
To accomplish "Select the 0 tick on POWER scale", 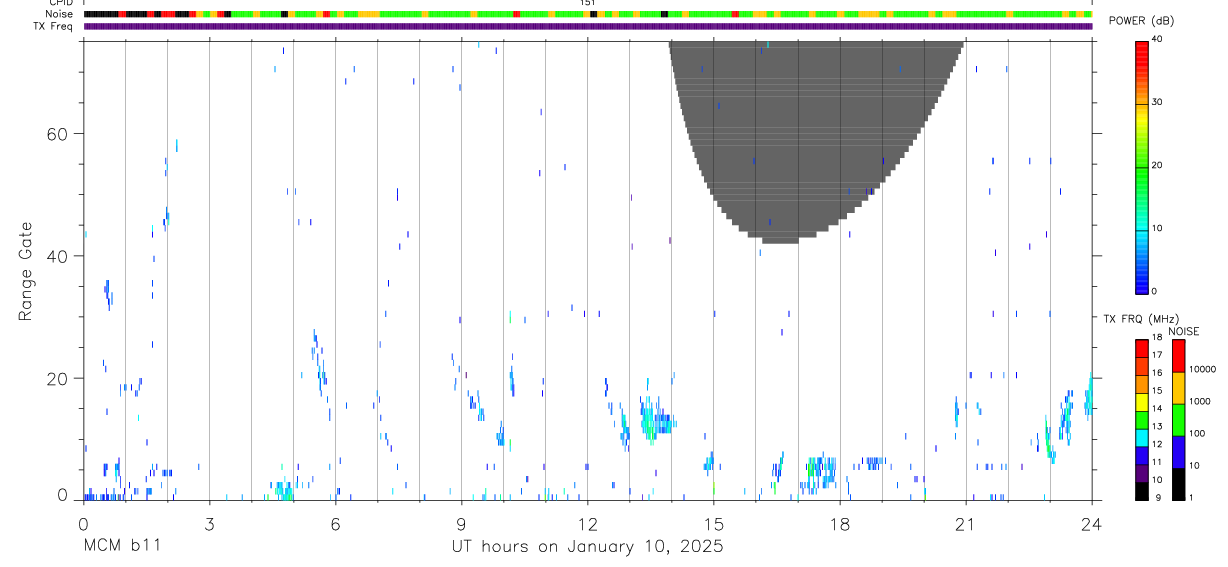I will pyautogui.click(x=1154, y=291).
